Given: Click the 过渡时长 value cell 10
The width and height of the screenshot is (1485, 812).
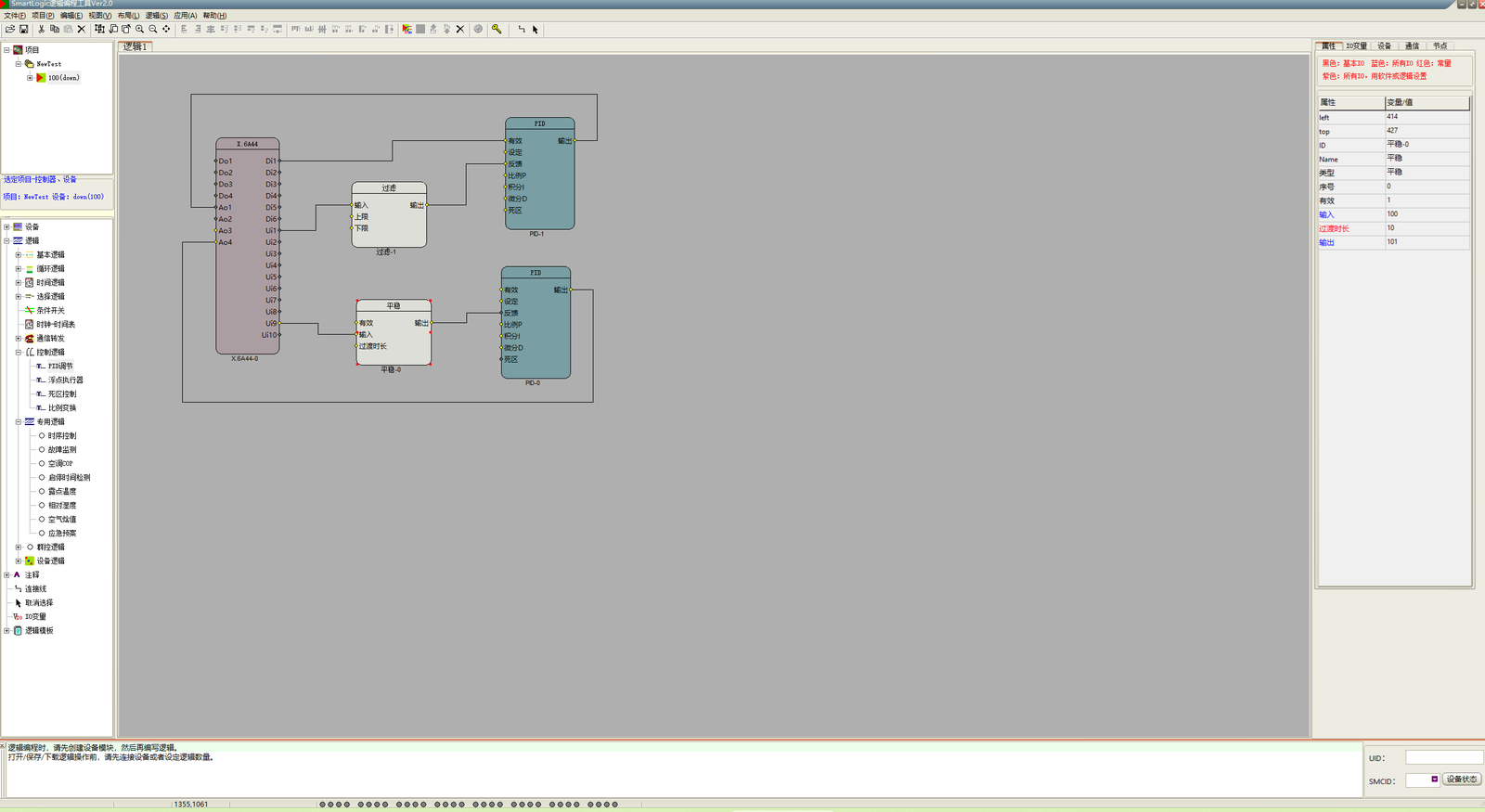Looking at the screenshot, I should coord(1427,228).
